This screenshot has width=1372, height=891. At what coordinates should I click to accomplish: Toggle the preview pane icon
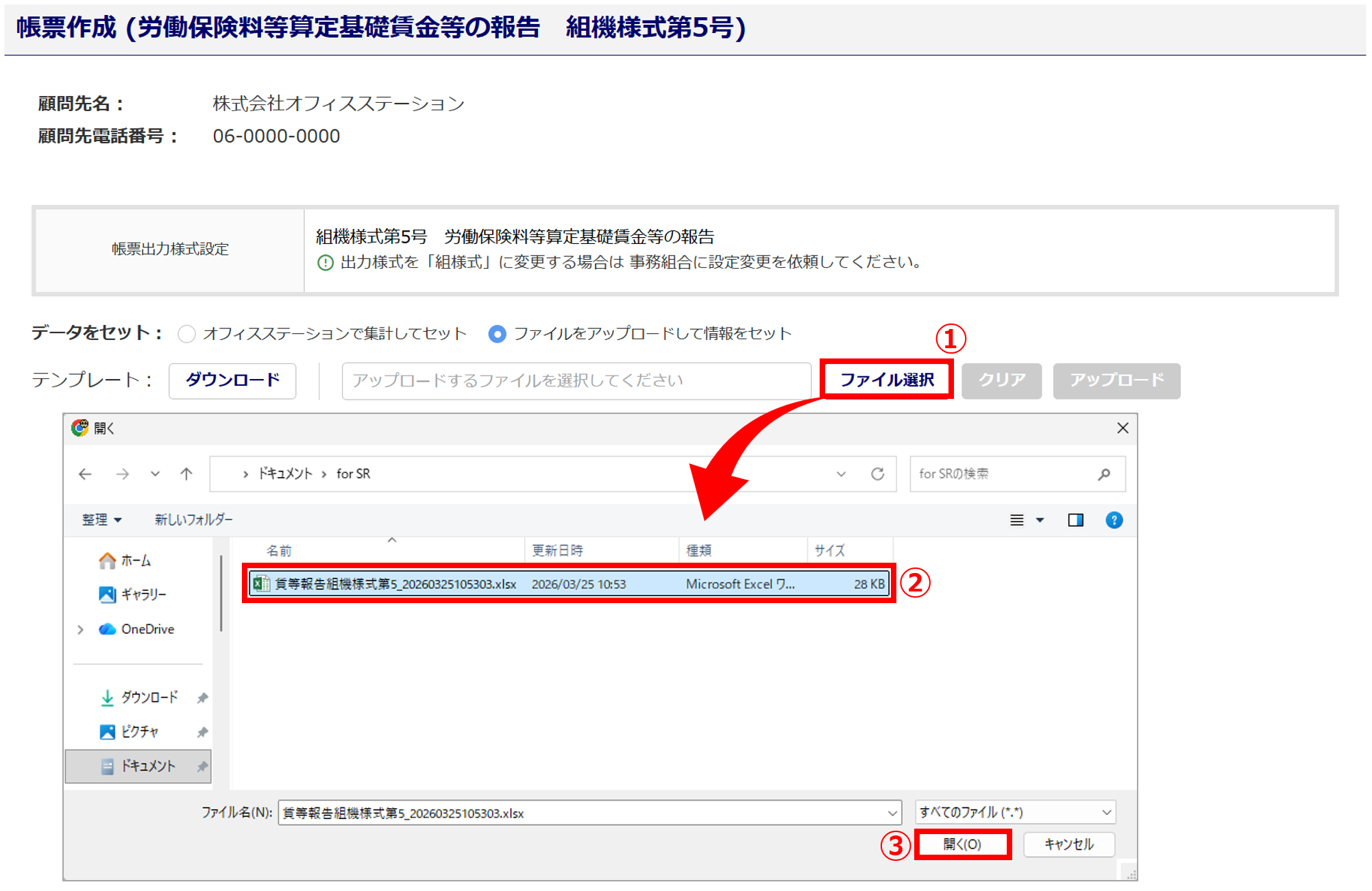coord(1075,520)
